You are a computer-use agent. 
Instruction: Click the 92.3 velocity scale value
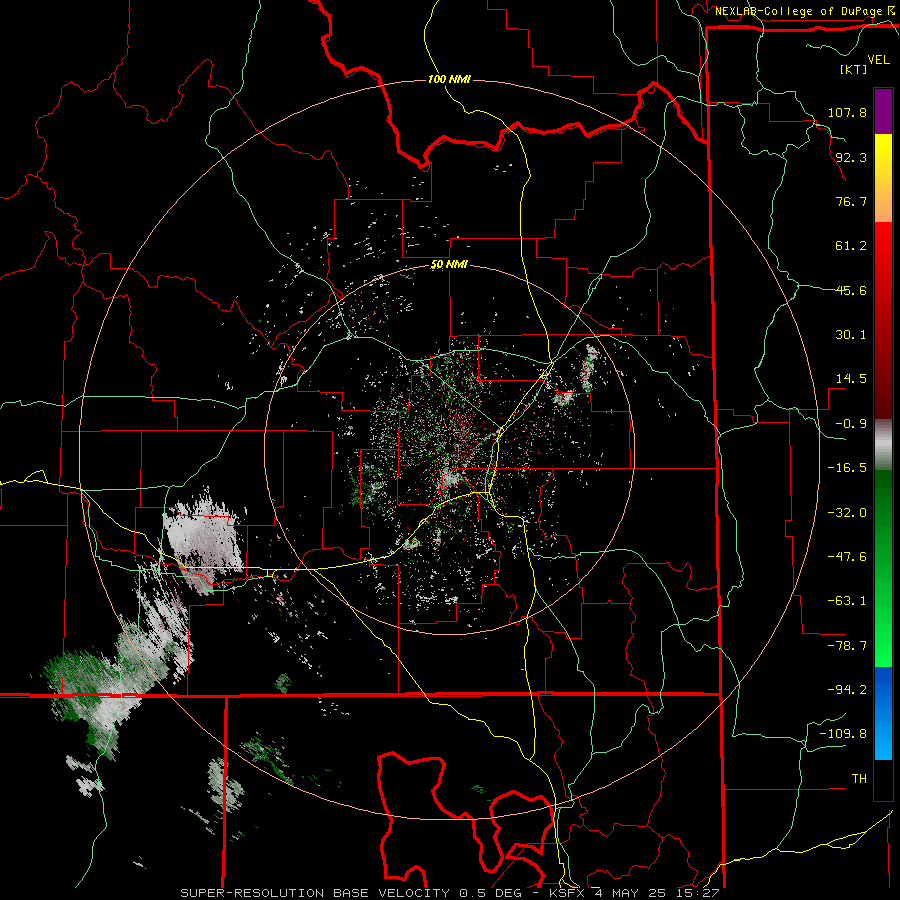pos(851,157)
